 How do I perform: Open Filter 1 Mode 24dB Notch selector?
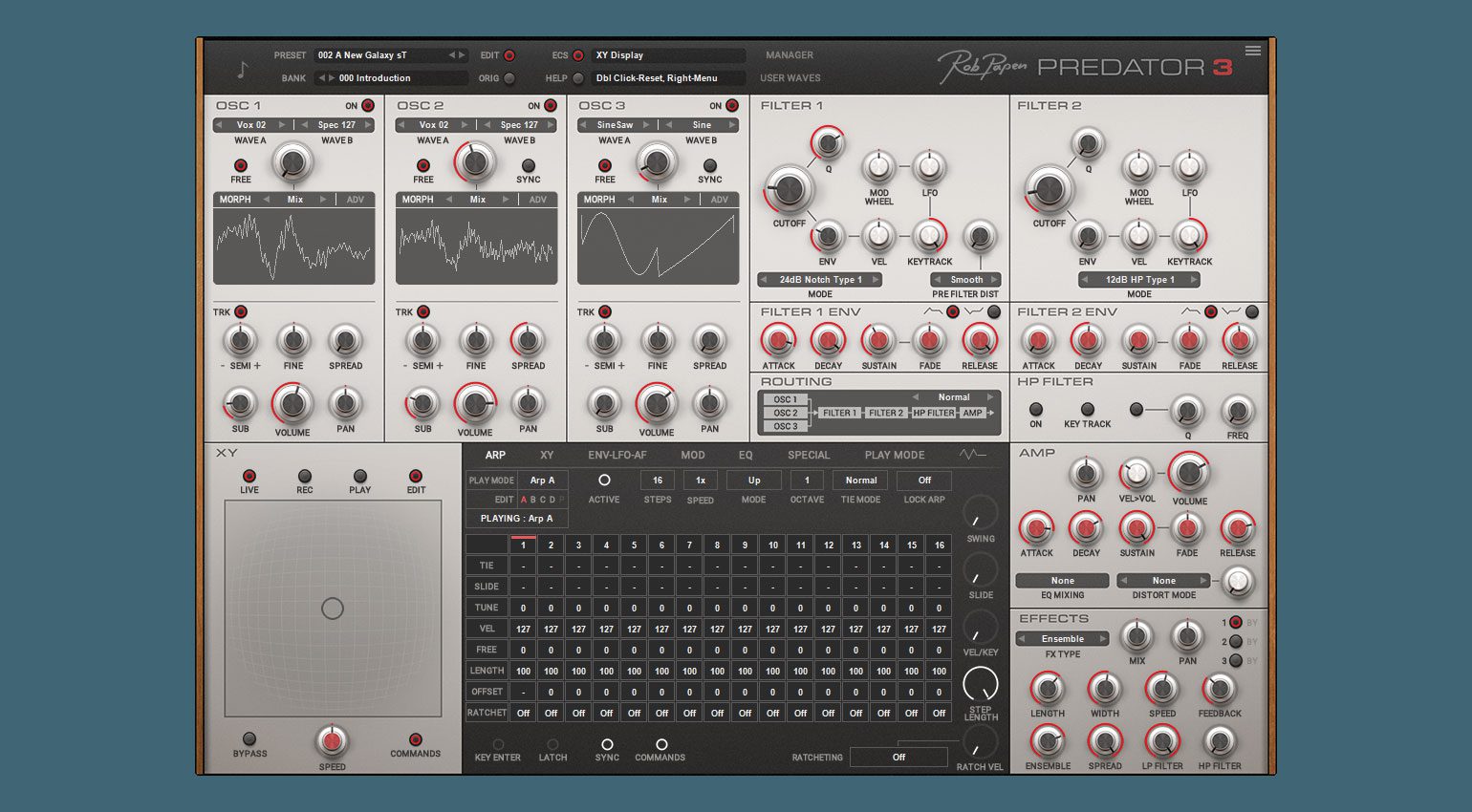tap(820, 280)
